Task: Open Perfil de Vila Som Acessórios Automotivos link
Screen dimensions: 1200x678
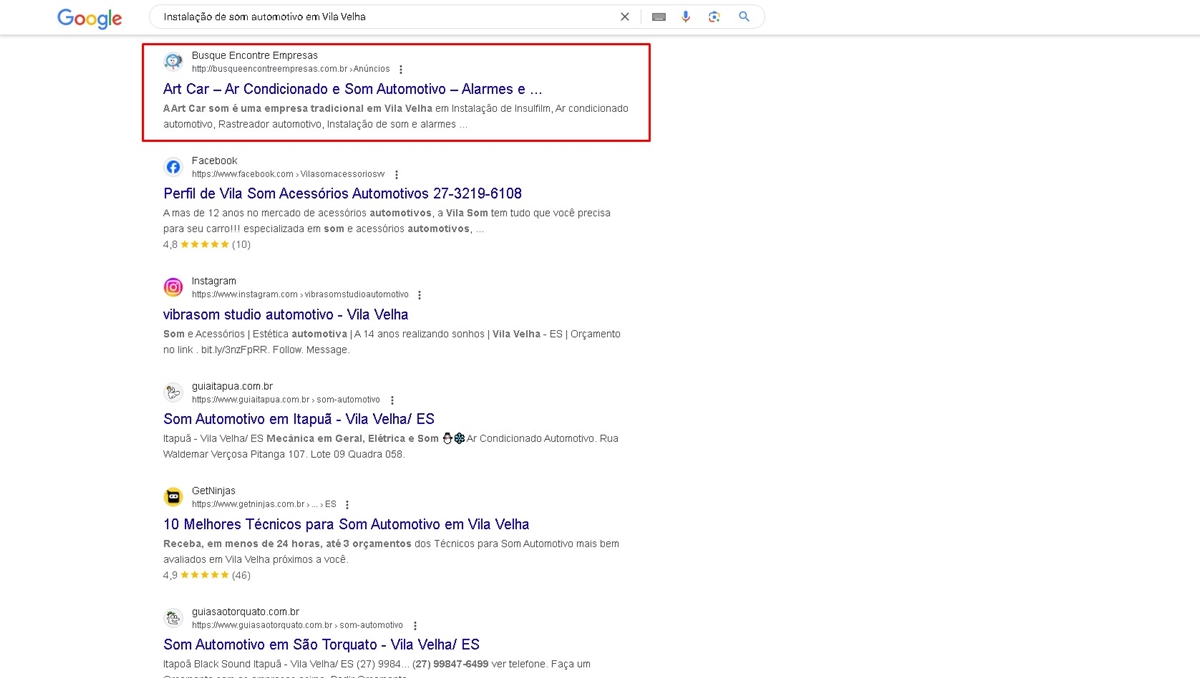Action: (x=342, y=193)
